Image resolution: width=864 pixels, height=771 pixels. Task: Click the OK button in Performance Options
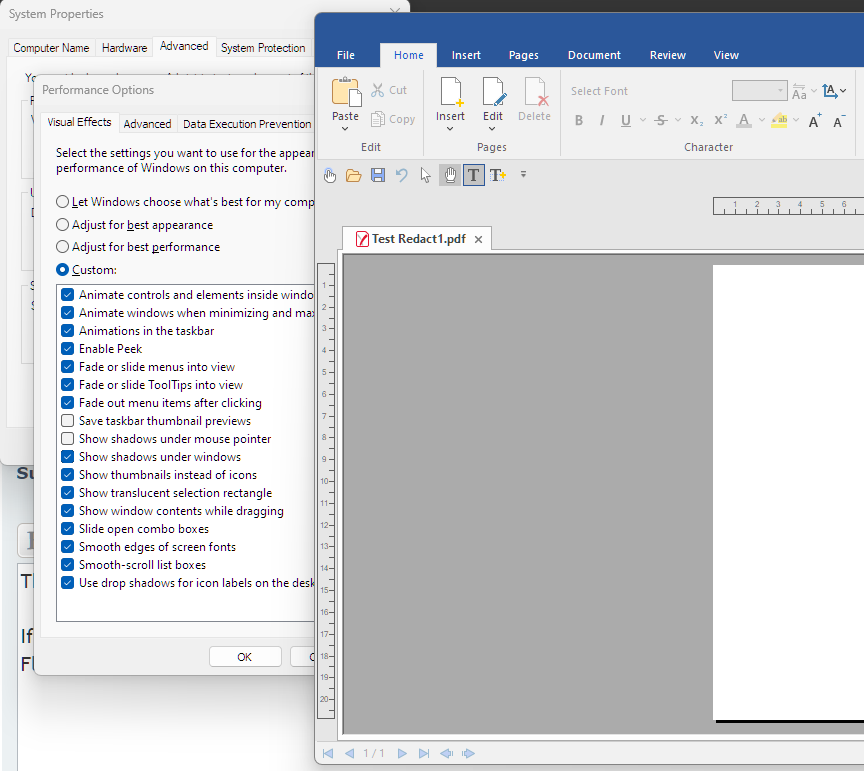coord(244,657)
